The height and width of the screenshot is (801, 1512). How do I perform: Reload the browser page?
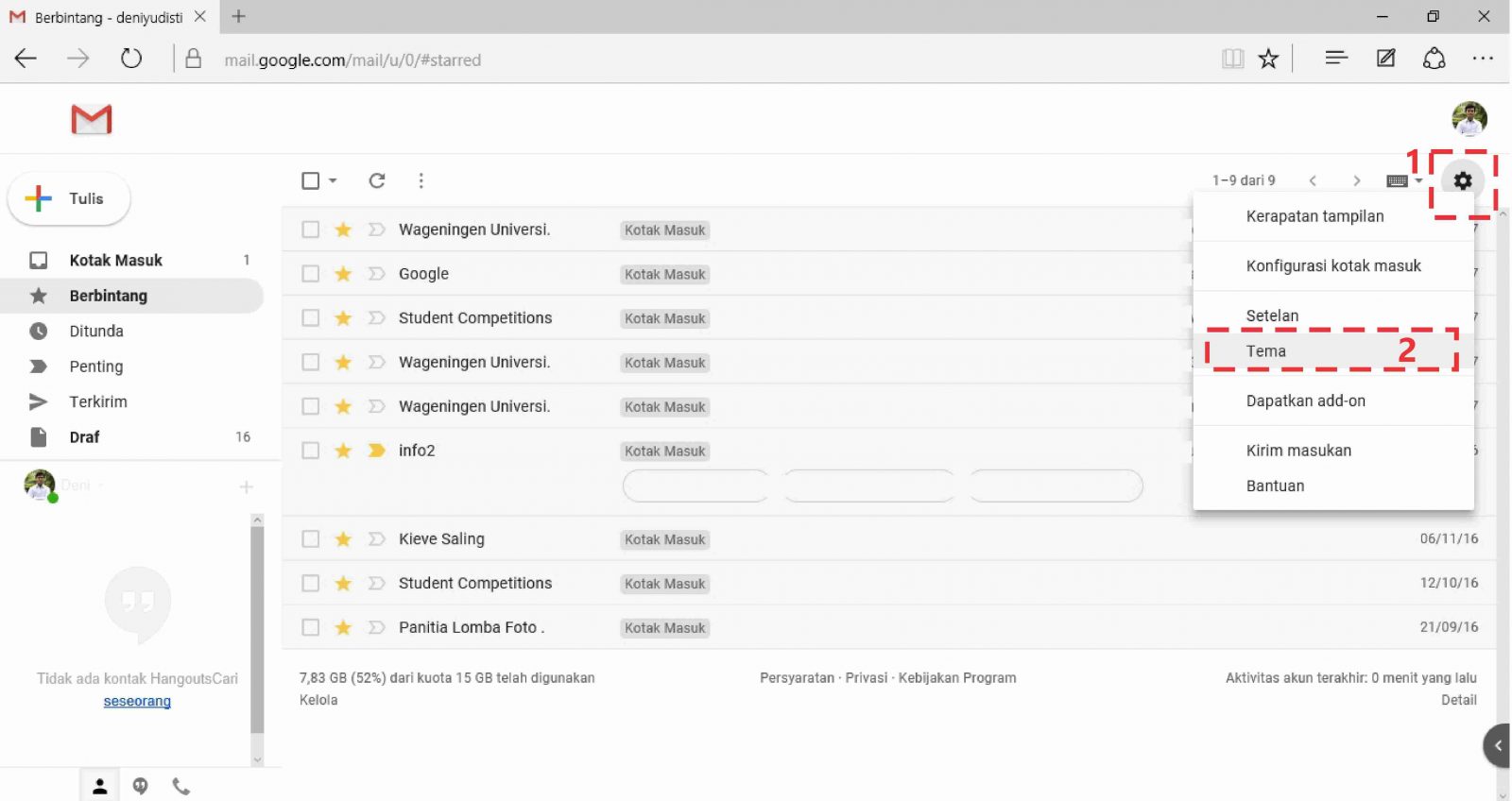[131, 59]
